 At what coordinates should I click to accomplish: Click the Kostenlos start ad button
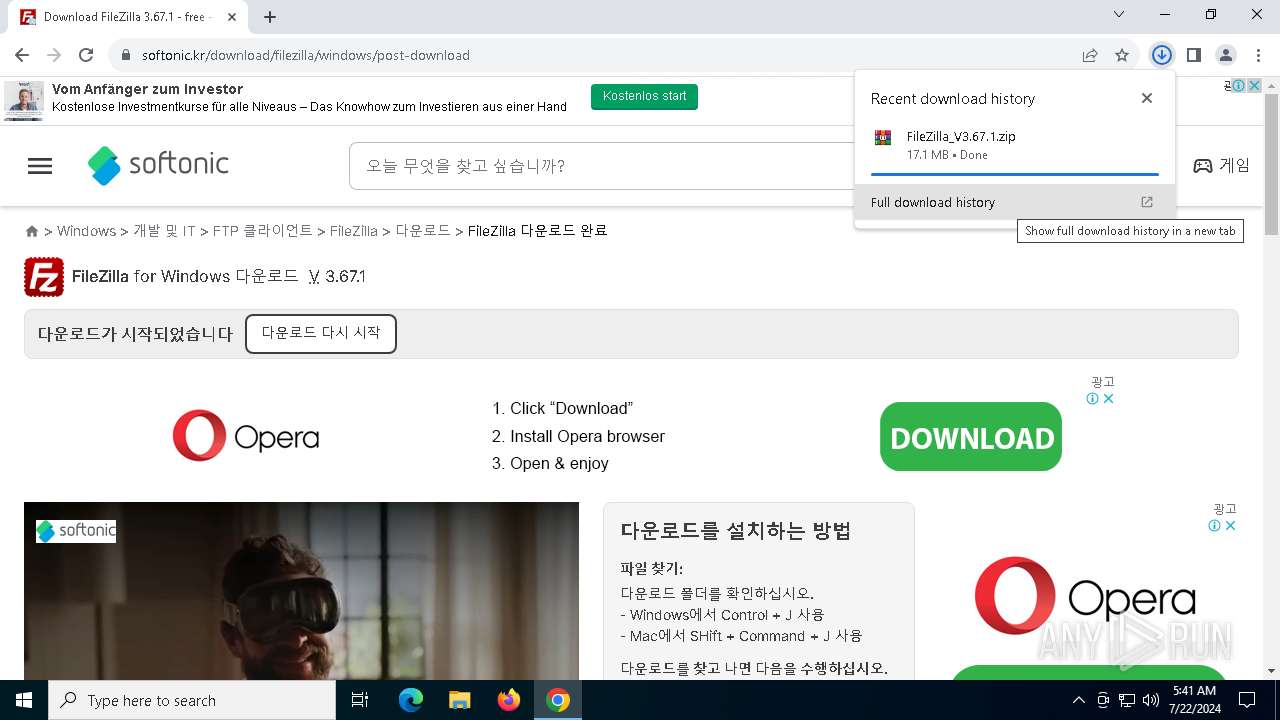tap(644, 96)
